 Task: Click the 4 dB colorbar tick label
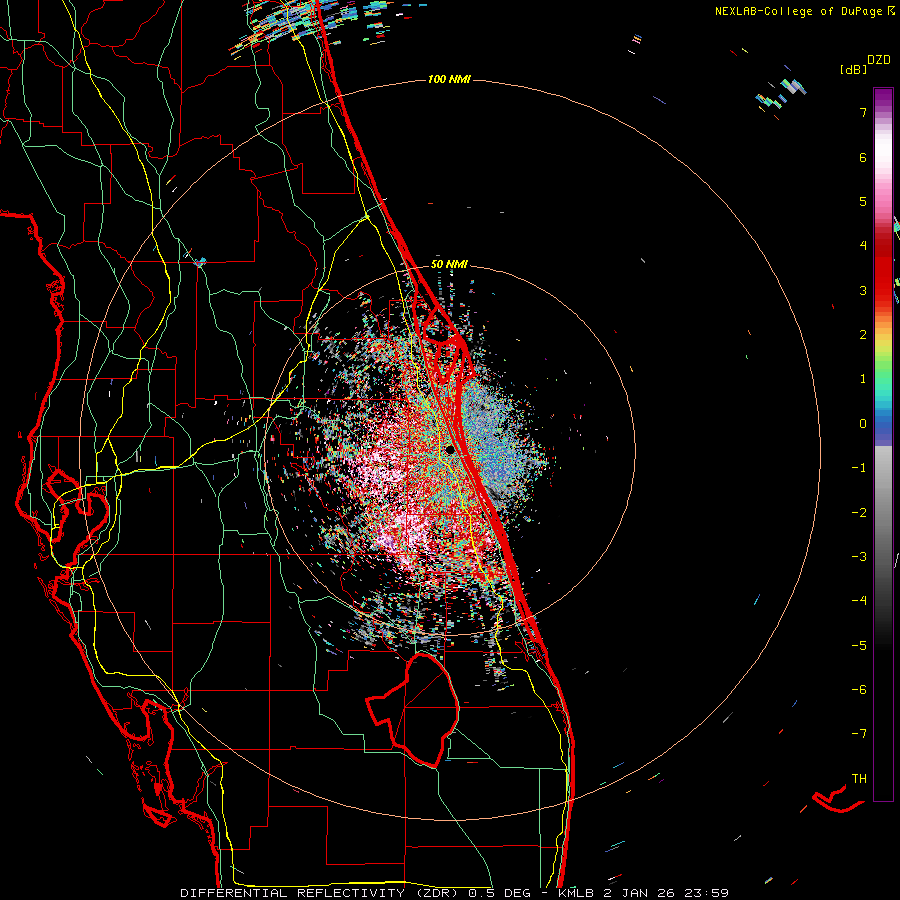(863, 246)
